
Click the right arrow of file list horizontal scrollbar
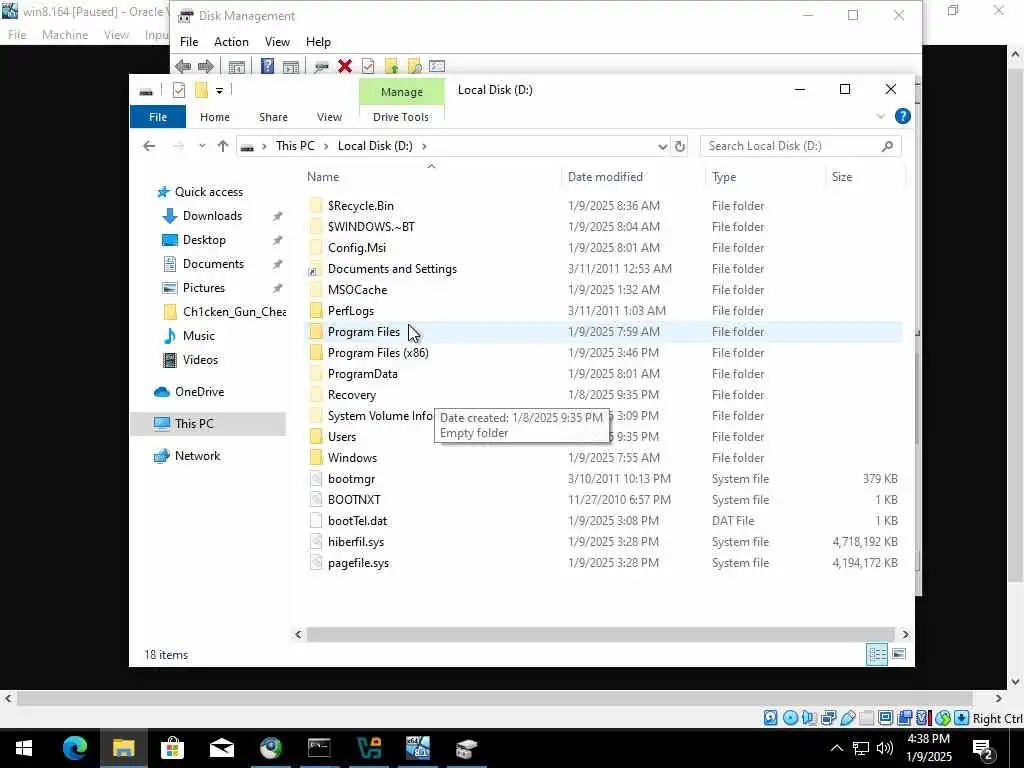coord(904,634)
